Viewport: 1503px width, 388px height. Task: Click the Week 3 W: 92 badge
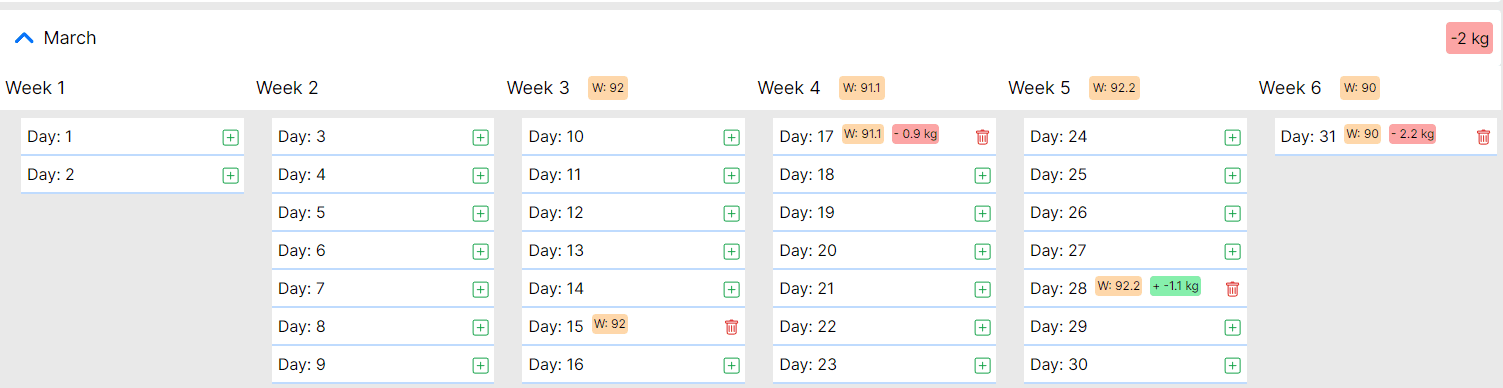click(608, 88)
